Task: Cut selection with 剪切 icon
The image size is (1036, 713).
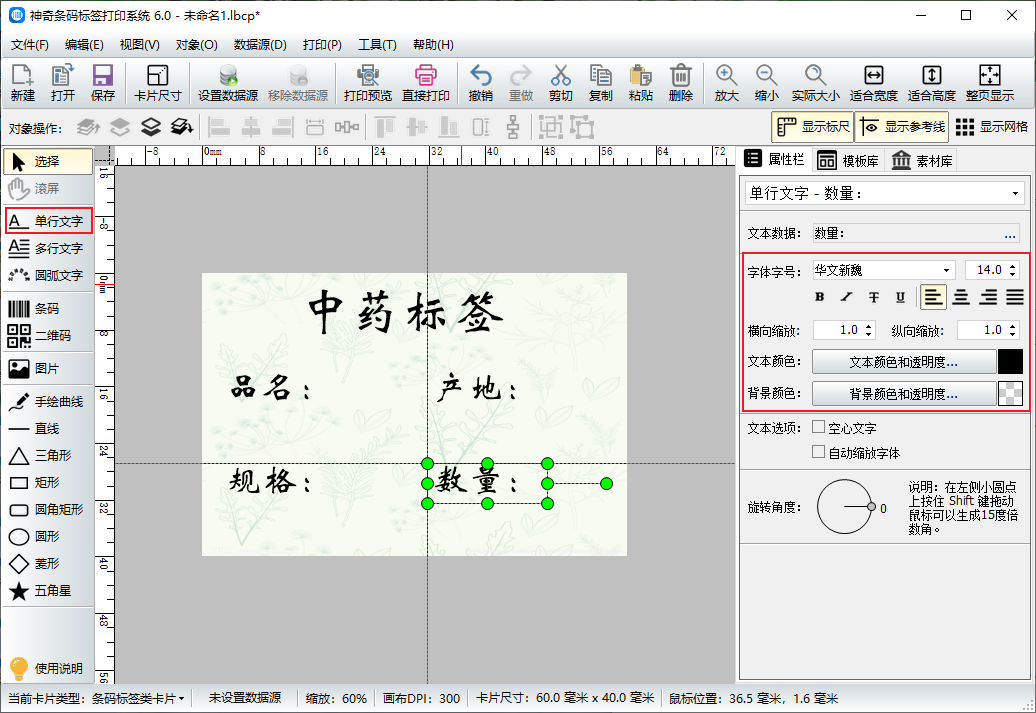Action: [560, 83]
